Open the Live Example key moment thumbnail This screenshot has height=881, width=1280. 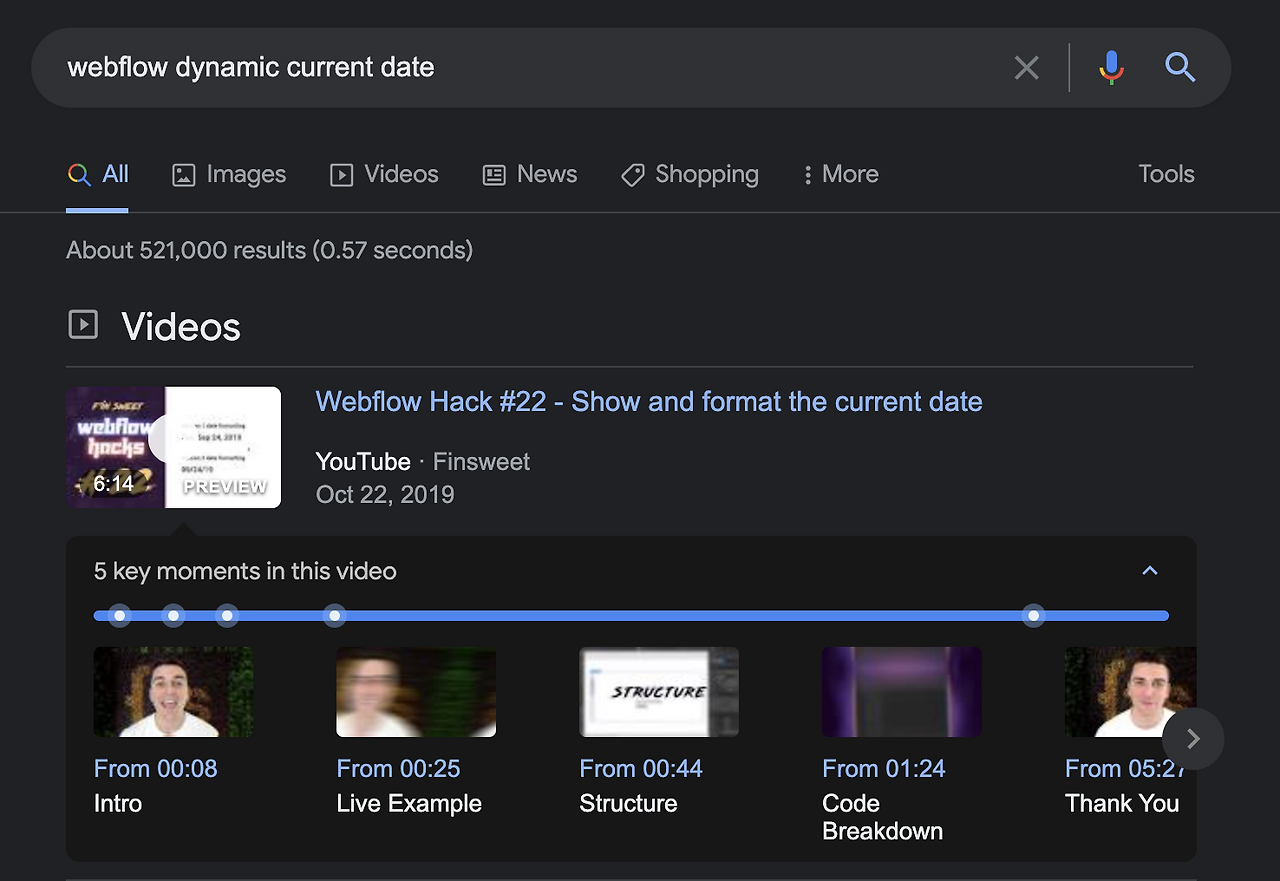[416, 692]
